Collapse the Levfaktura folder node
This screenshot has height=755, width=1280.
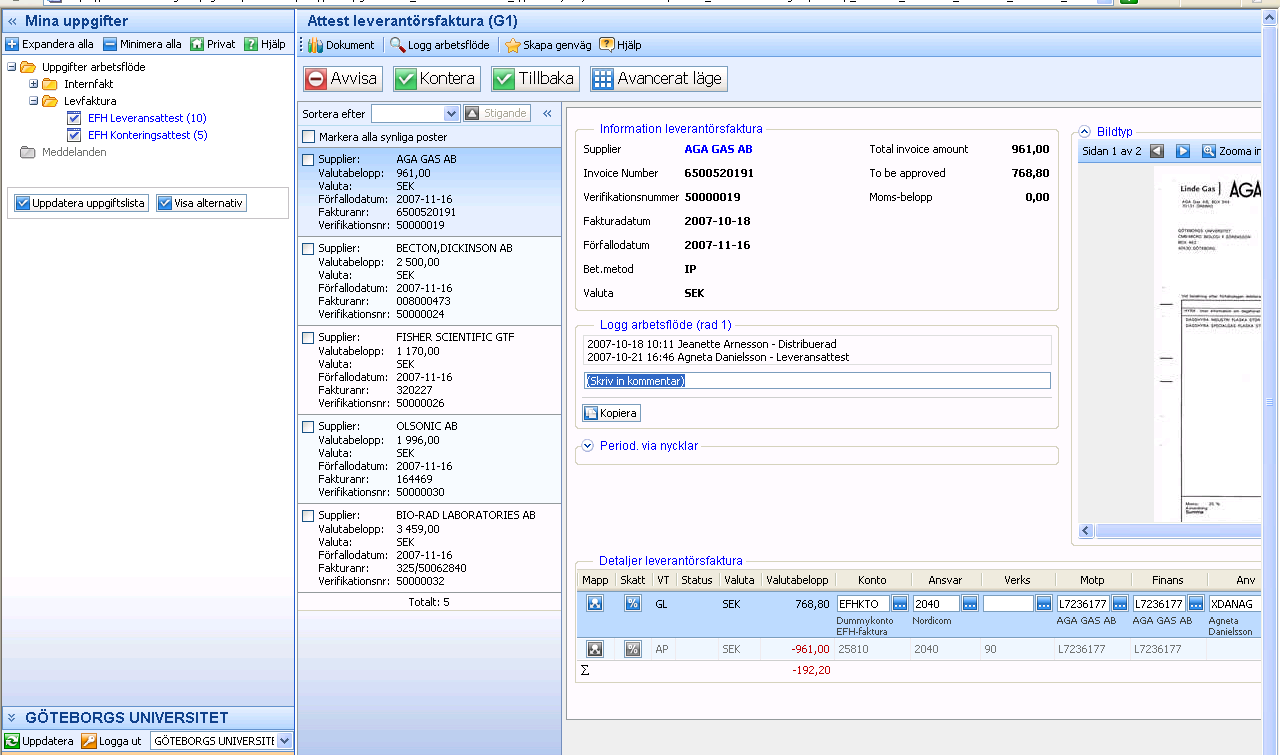click(x=33, y=101)
